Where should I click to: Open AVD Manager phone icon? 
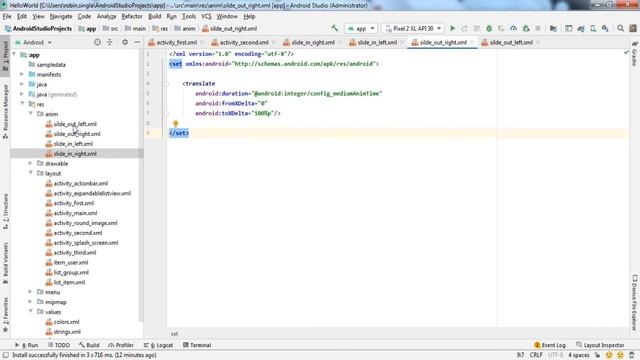593,29
